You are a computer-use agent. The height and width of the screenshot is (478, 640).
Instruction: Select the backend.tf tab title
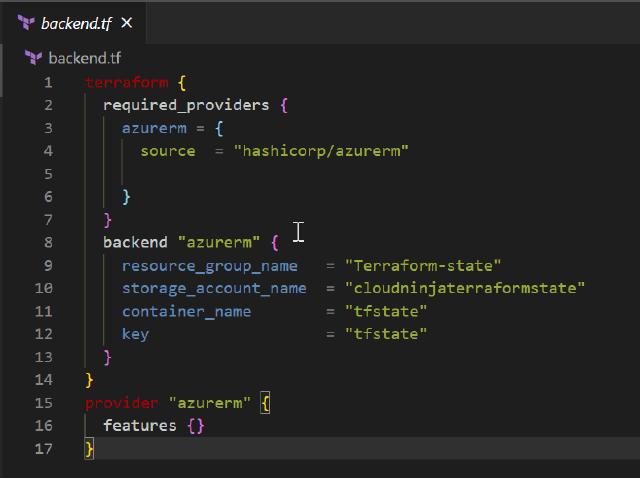[x=76, y=22]
